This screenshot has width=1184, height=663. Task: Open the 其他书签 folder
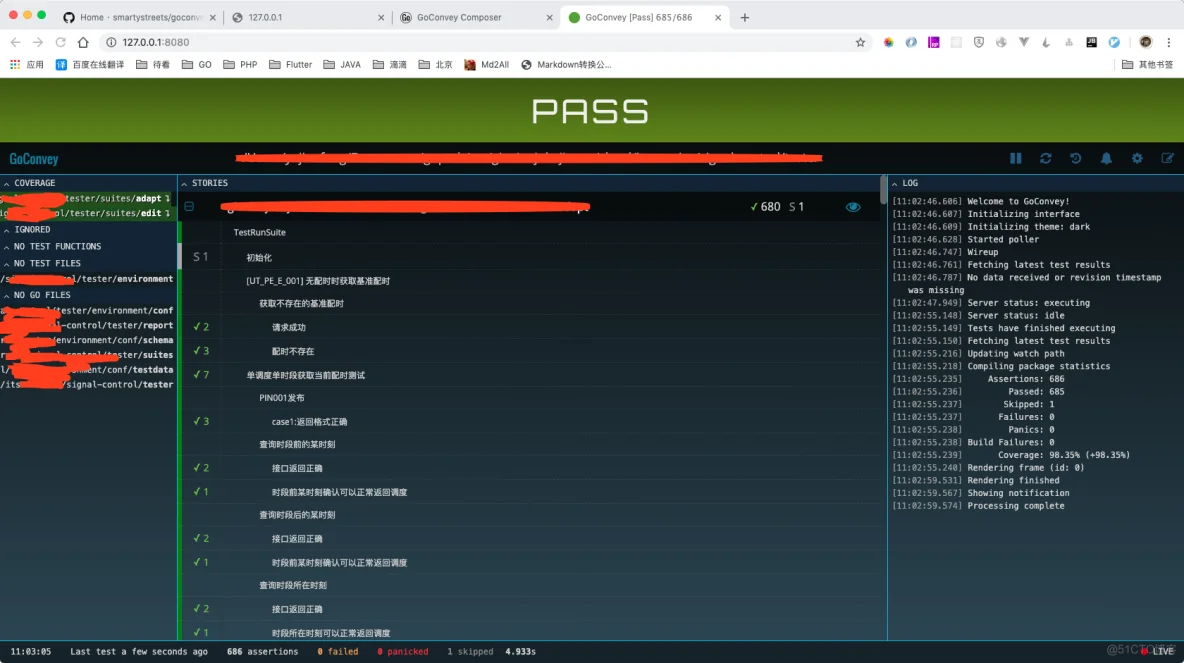pos(1148,65)
